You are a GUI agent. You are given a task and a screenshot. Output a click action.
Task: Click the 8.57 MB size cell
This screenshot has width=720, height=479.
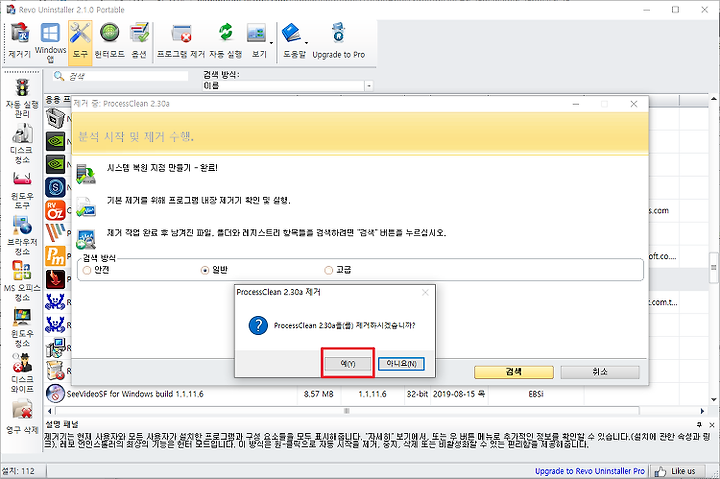(x=319, y=394)
